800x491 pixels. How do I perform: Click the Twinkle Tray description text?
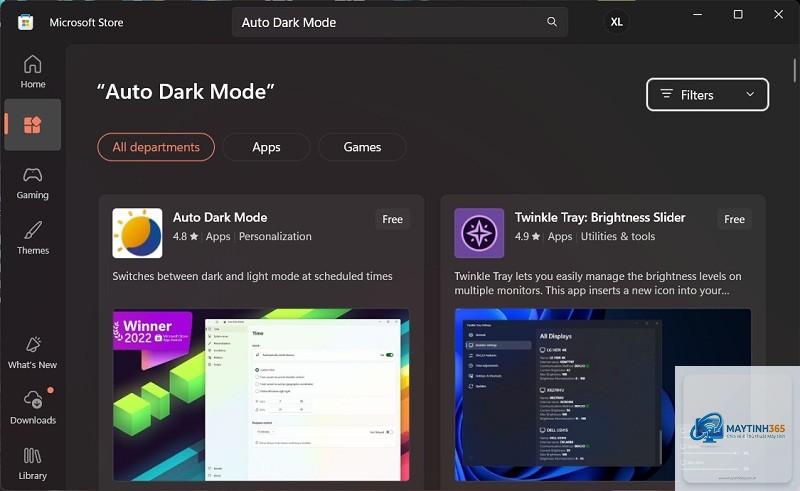coord(597,283)
